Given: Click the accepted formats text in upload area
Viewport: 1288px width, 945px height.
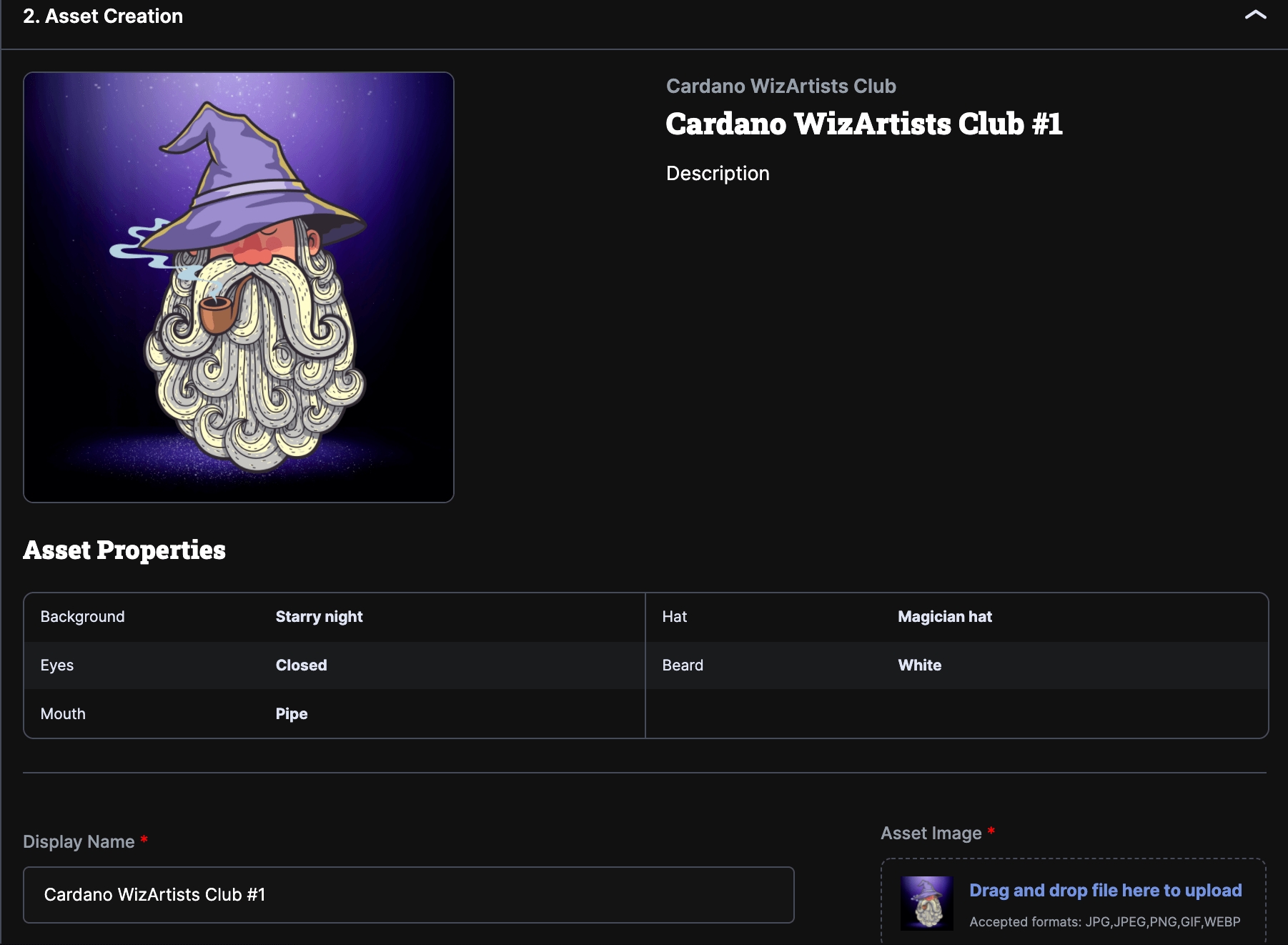Looking at the screenshot, I should (1104, 922).
